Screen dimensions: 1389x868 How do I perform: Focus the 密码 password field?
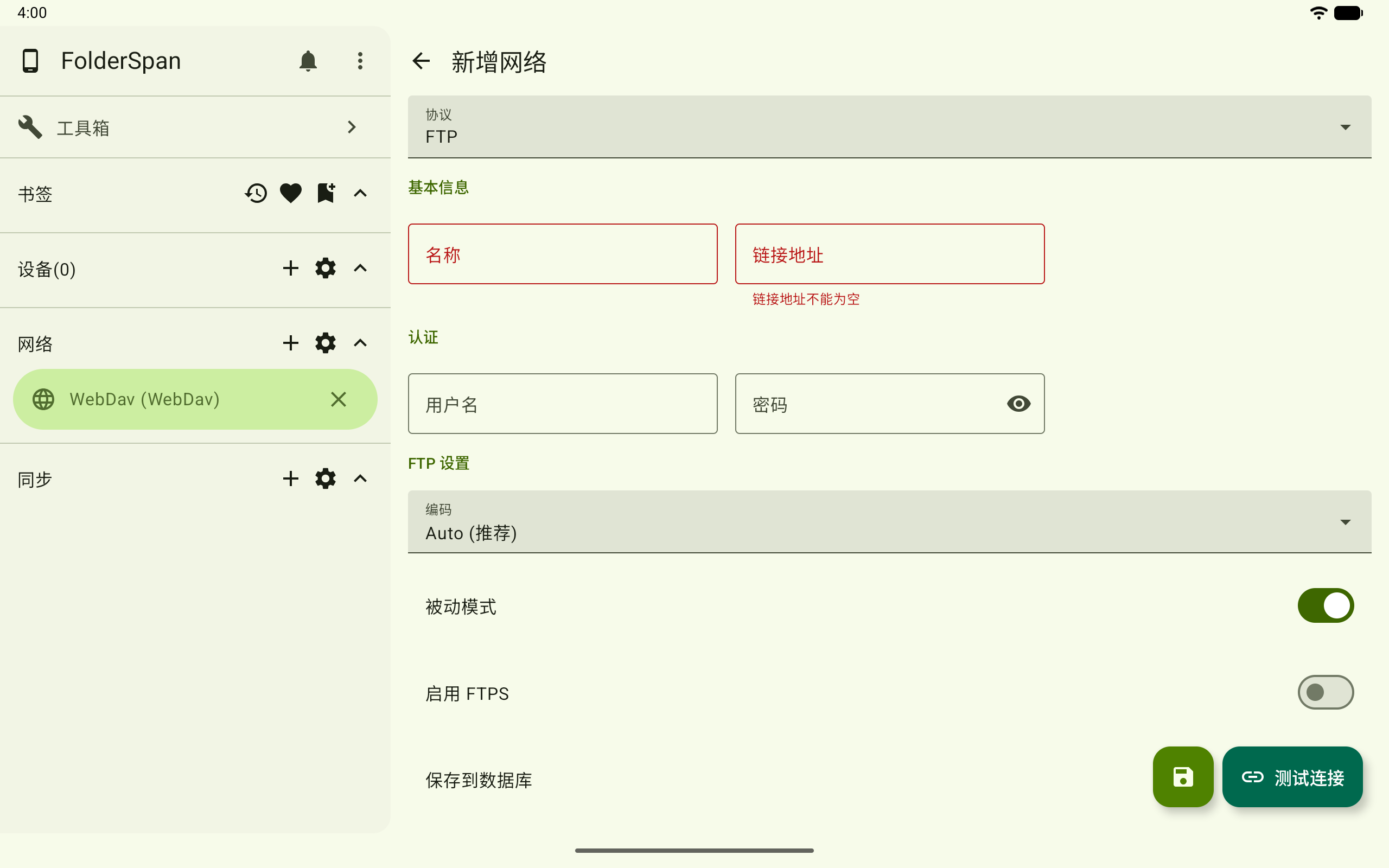click(890, 404)
